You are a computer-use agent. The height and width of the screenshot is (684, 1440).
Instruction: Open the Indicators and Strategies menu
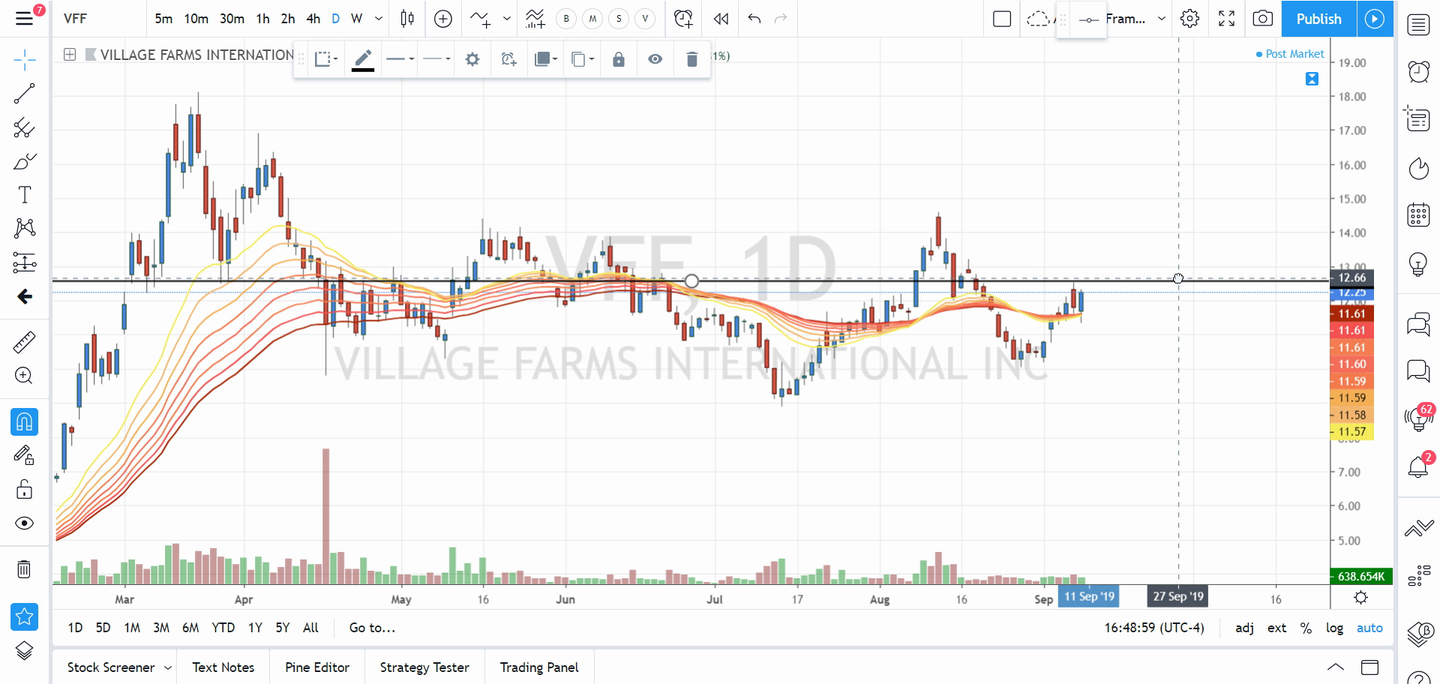[481, 19]
